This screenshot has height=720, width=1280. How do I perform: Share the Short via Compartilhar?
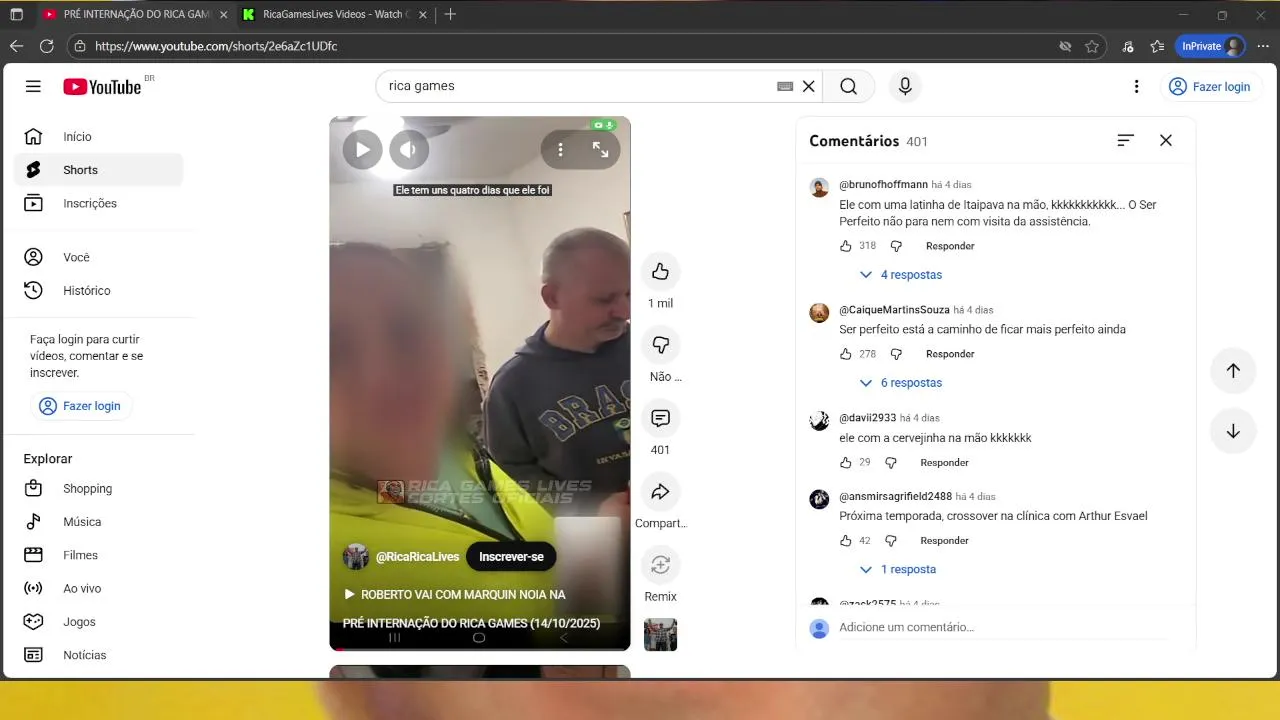point(660,491)
